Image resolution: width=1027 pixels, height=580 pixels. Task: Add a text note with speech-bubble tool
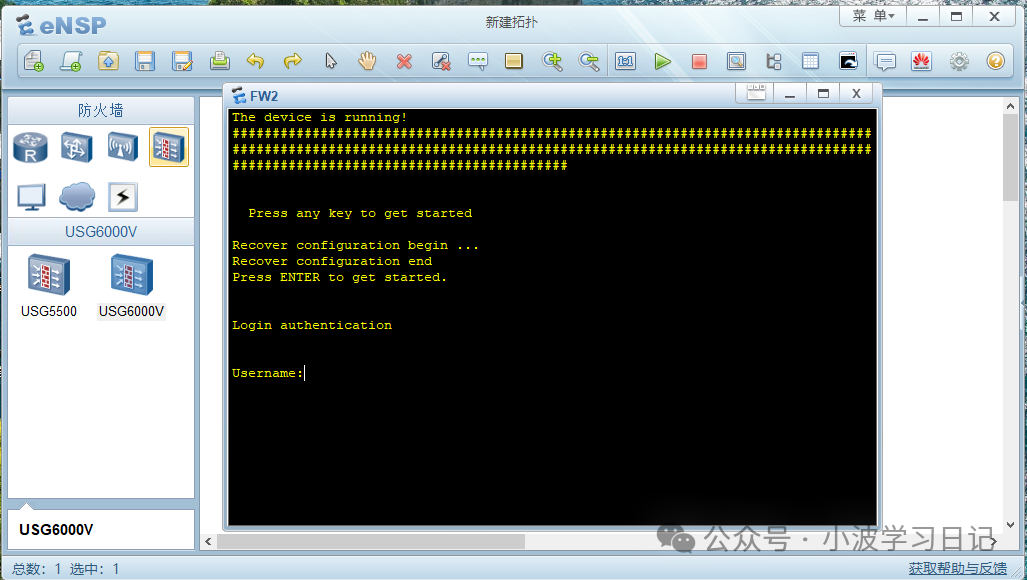[x=478, y=62]
